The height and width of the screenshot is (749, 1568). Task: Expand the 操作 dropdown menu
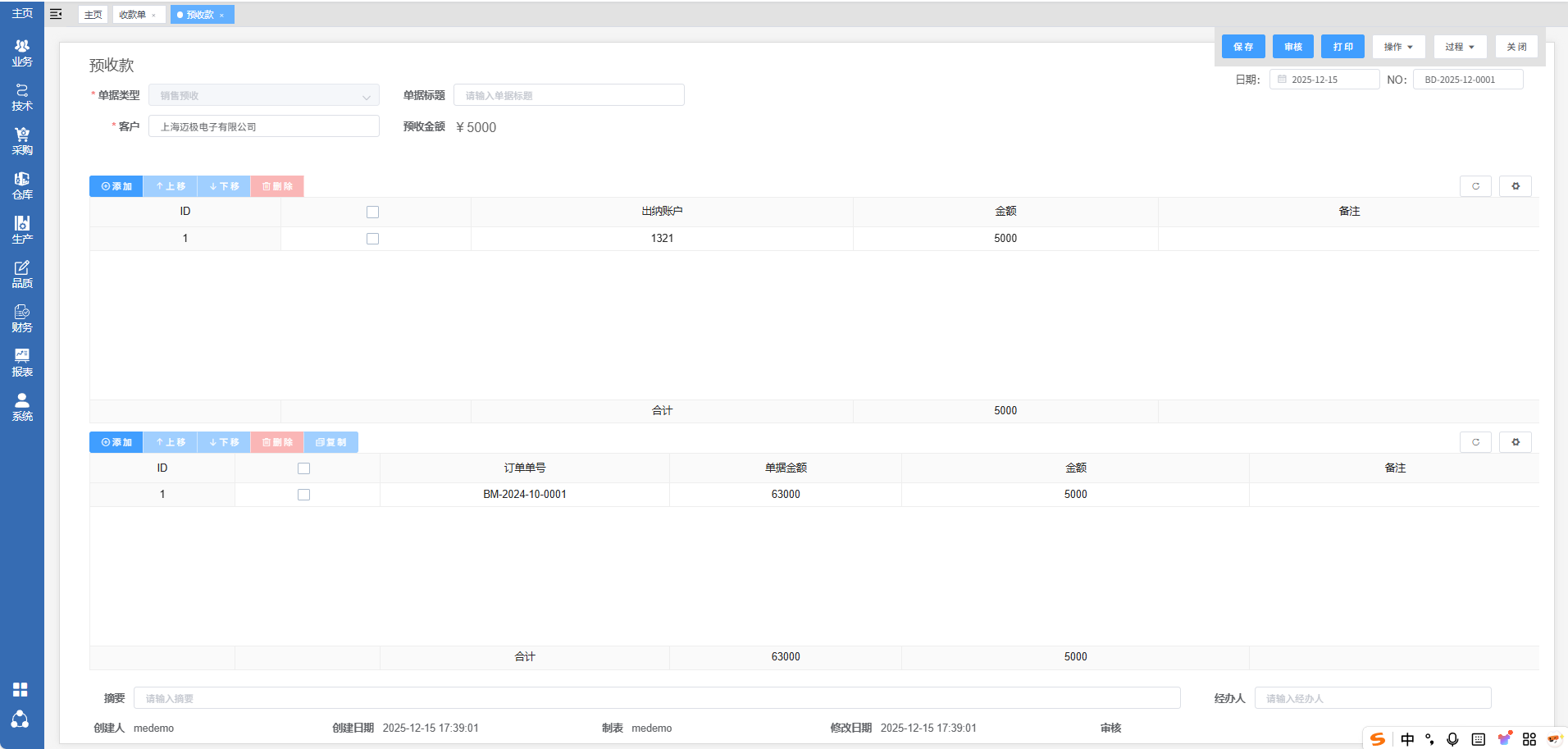[x=1398, y=47]
